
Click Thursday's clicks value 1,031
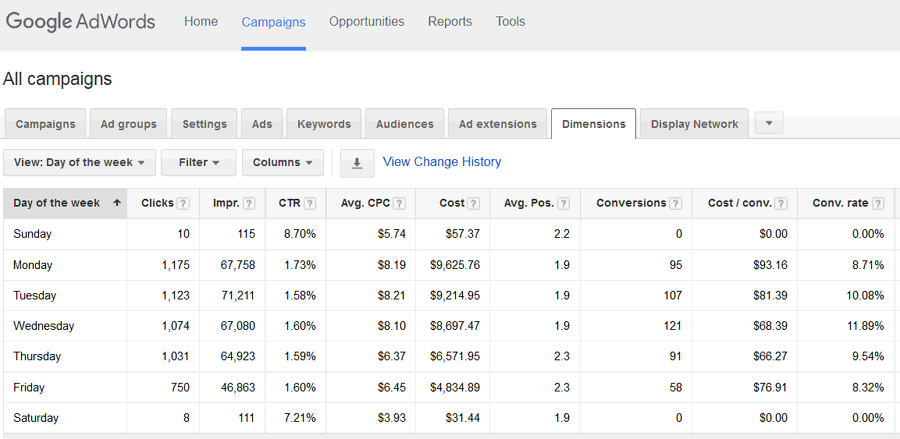point(176,356)
